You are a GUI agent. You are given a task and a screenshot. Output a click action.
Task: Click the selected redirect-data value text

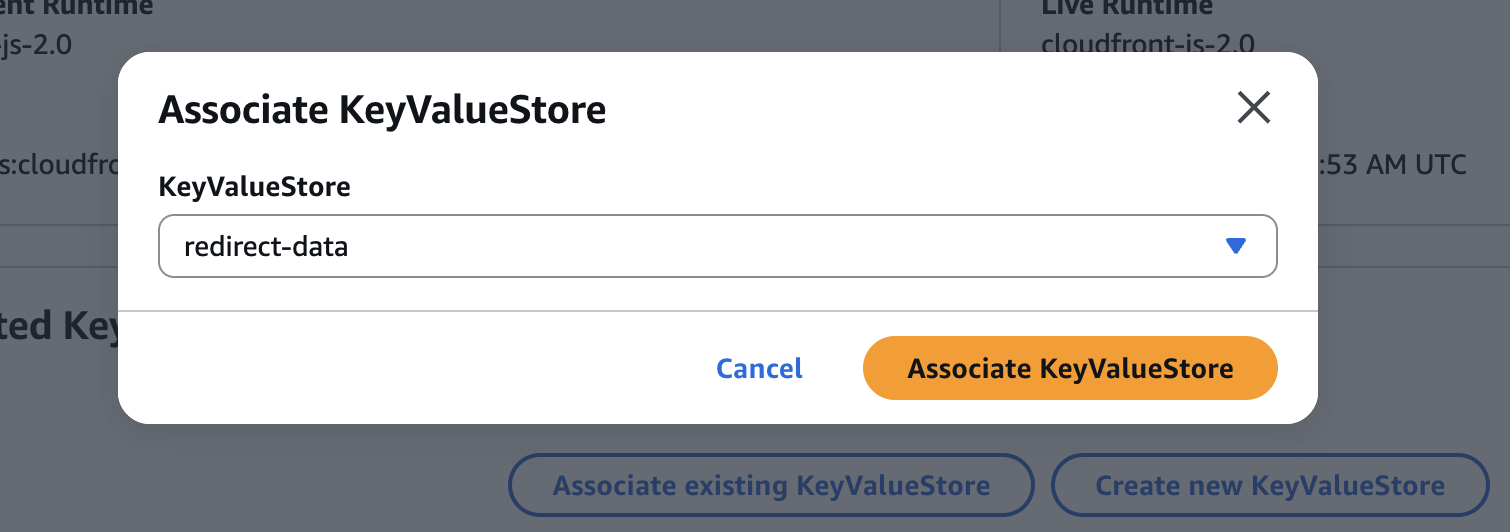pyautogui.click(x=266, y=247)
